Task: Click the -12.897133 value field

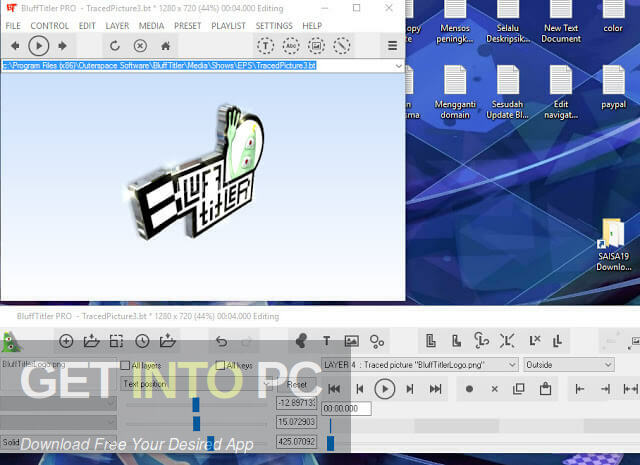Action: [x=297, y=403]
